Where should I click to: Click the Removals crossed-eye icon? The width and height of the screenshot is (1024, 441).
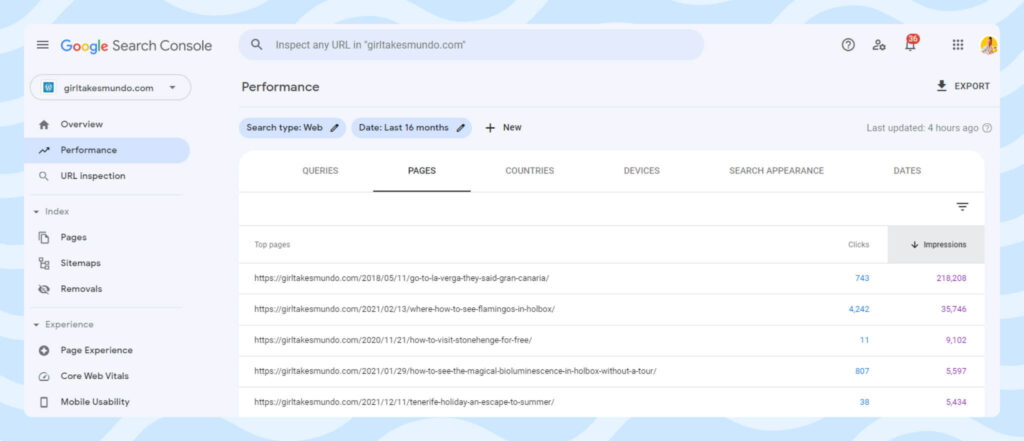click(x=44, y=289)
